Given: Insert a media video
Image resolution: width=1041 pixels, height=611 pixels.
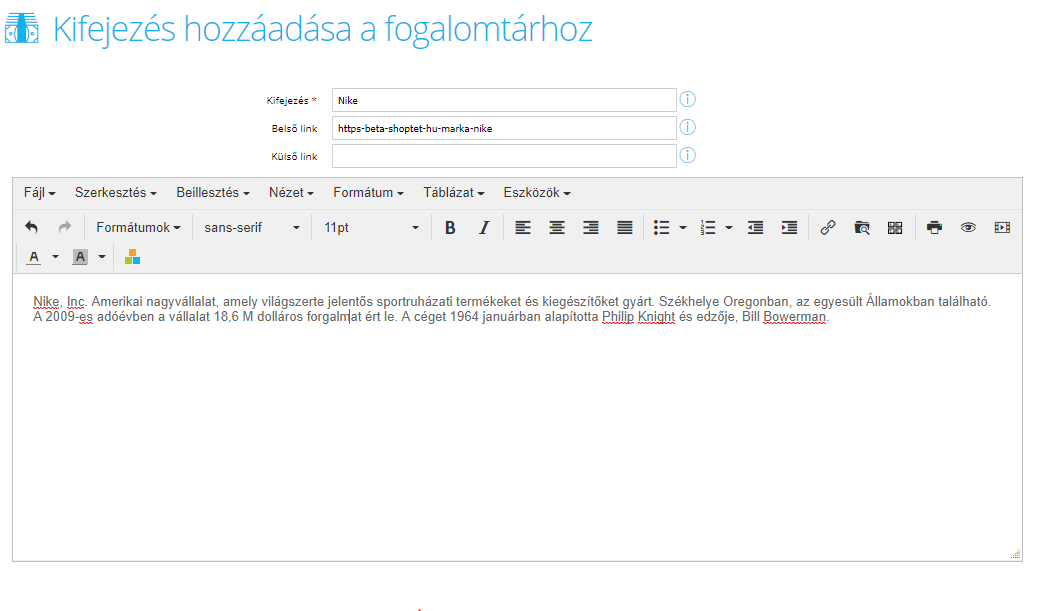Looking at the screenshot, I should click(x=1002, y=227).
